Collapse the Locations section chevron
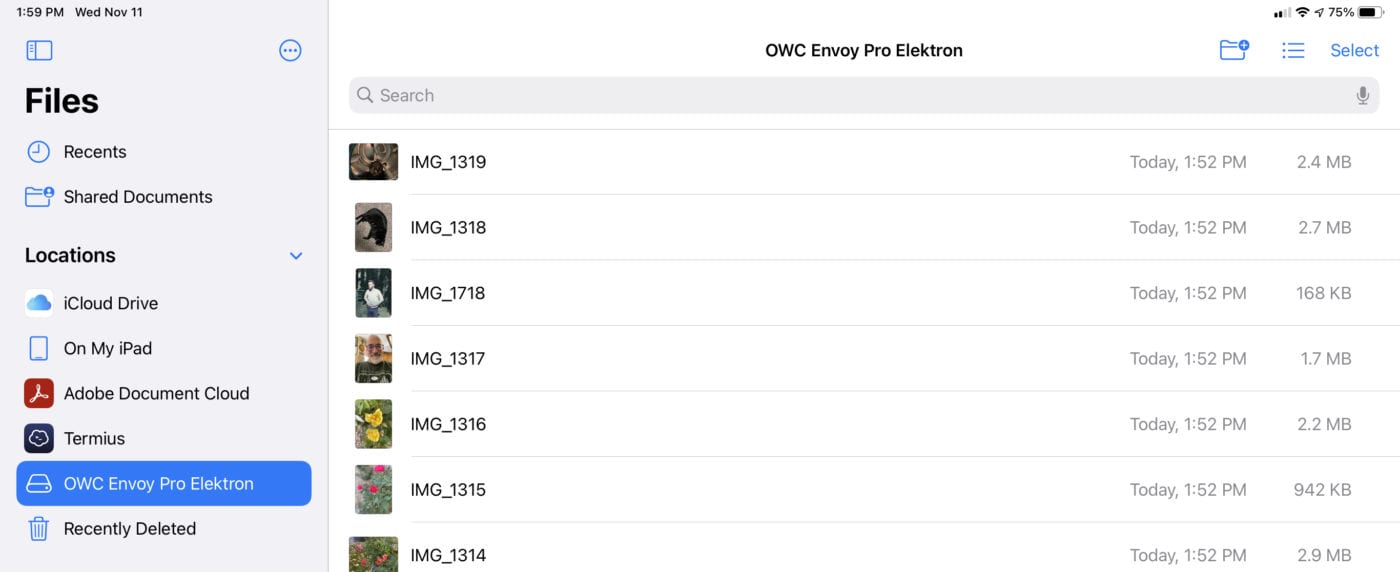 [296, 256]
